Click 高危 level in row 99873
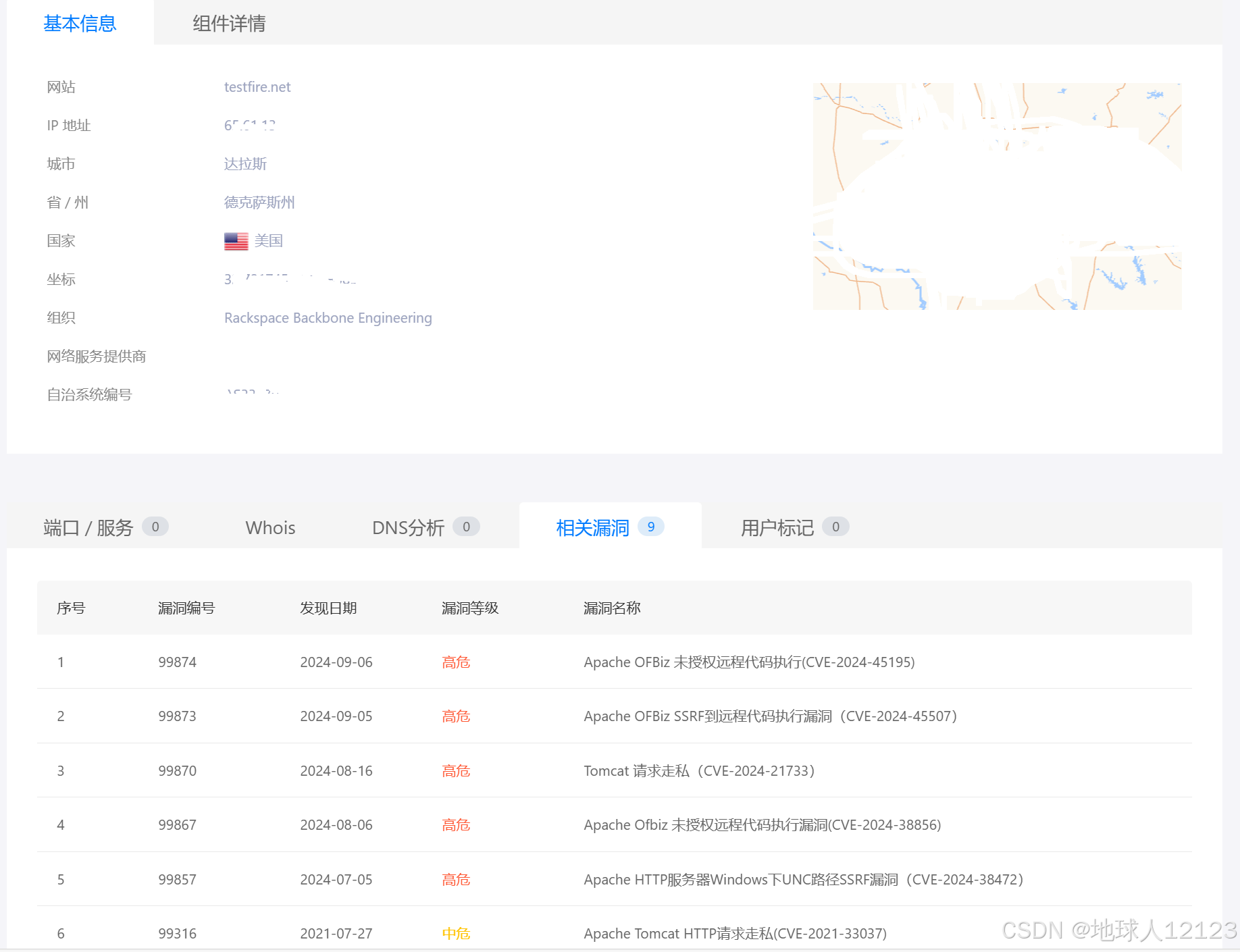 (x=456, y=716)
